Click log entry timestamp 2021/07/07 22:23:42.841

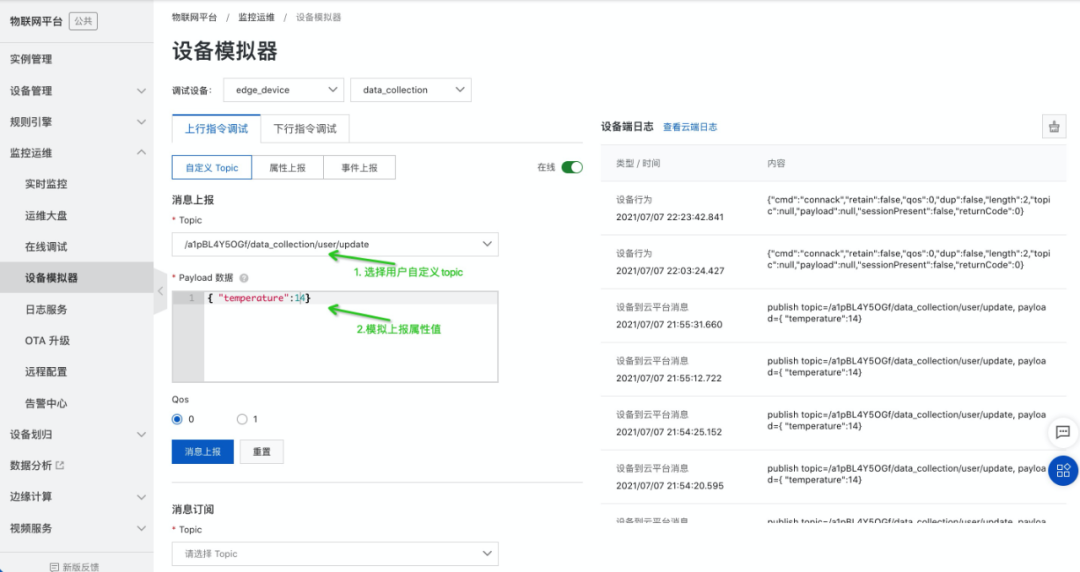[x=669, y=217]
